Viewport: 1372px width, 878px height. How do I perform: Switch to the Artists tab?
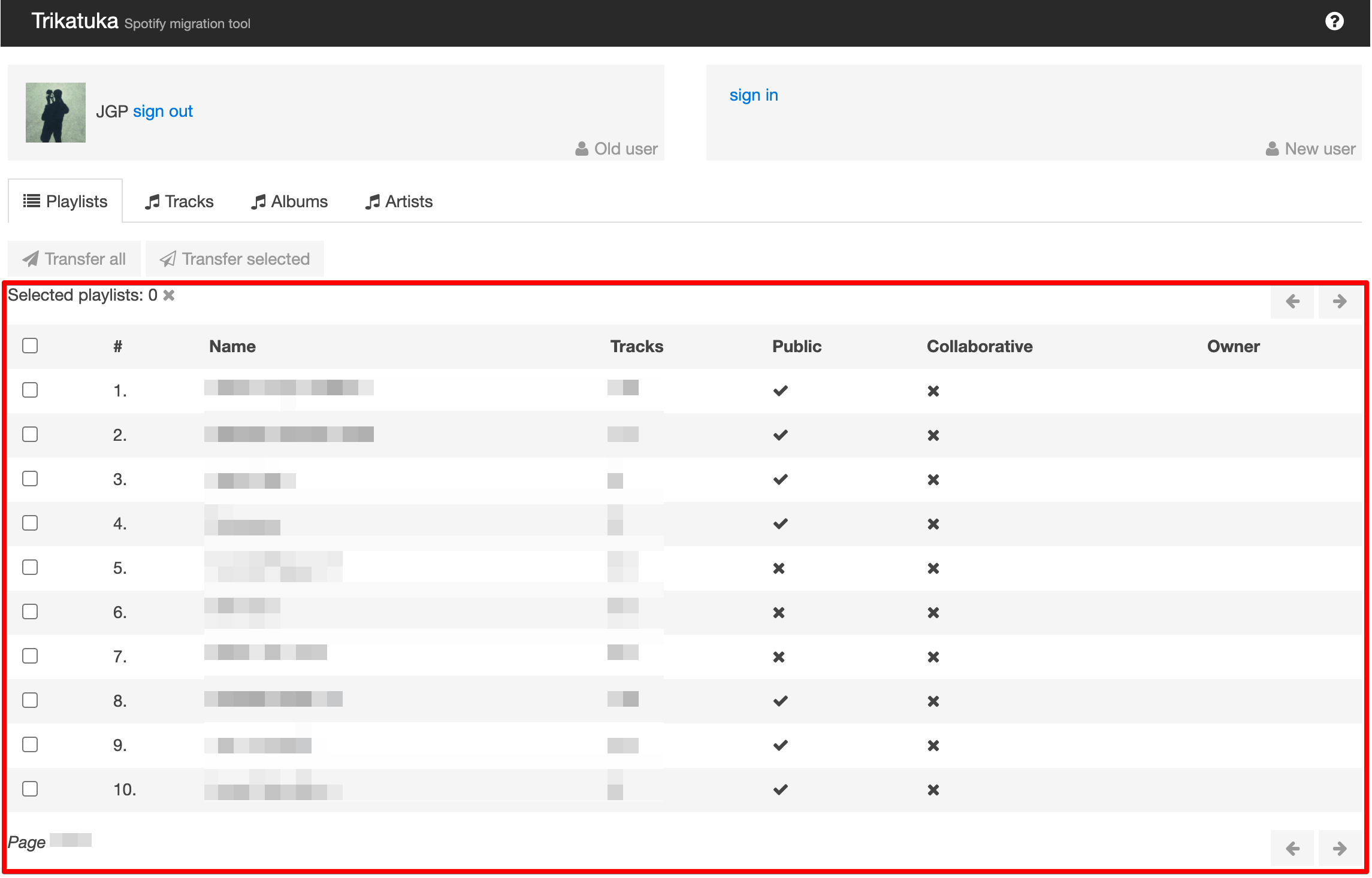[399, 201]
